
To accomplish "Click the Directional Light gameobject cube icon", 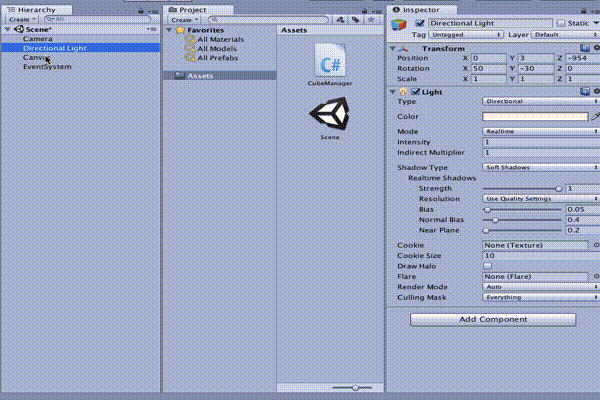I will (399, 24).
